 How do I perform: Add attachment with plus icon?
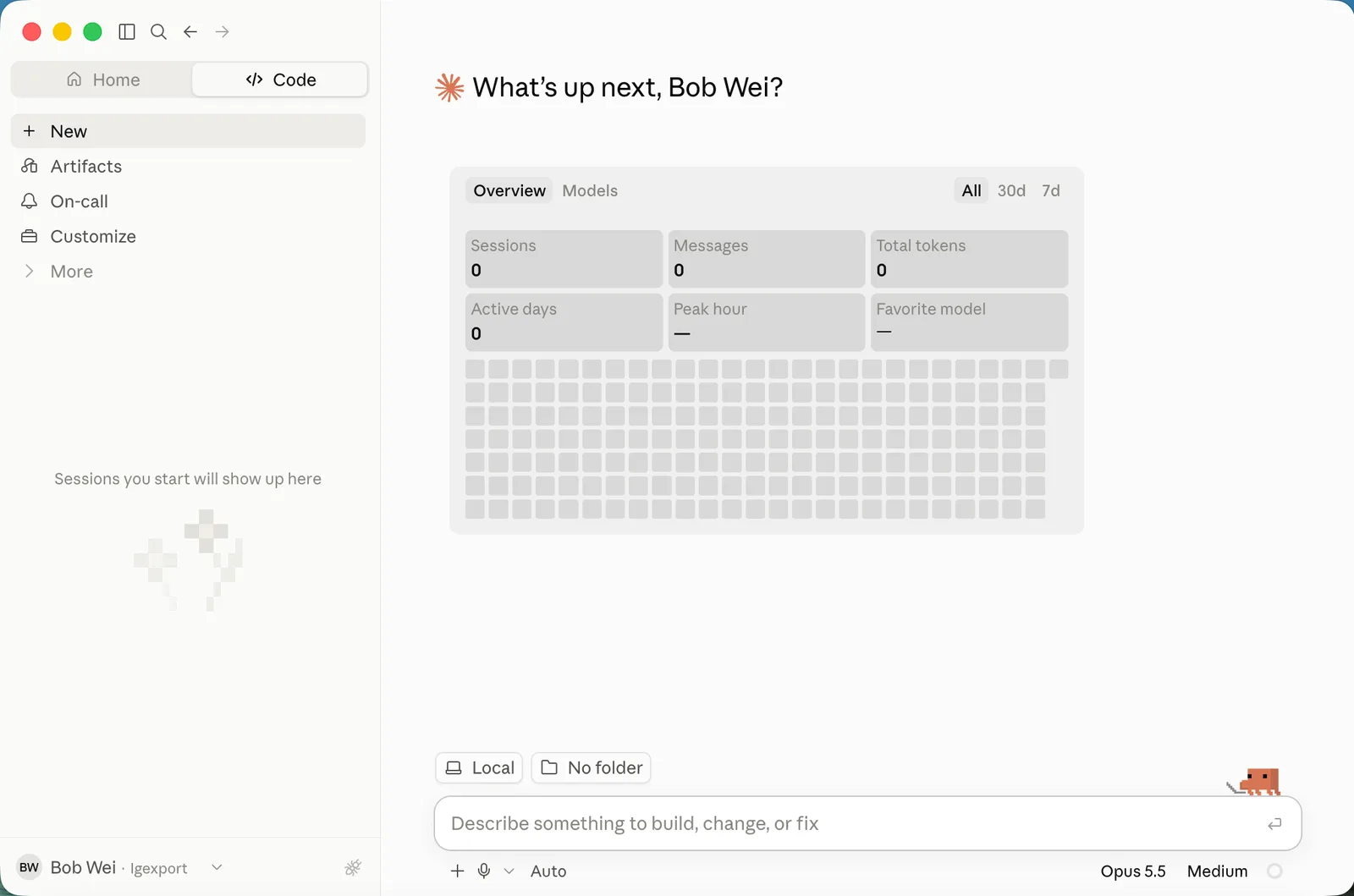[x=457, y=871]
